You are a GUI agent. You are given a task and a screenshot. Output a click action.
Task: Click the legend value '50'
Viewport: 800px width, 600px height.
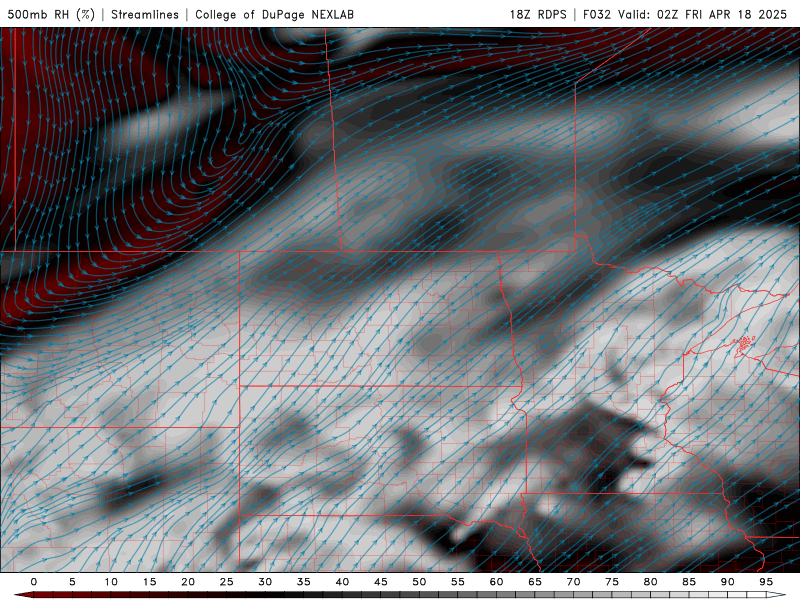pyautogui.click(x=419, y=582)
